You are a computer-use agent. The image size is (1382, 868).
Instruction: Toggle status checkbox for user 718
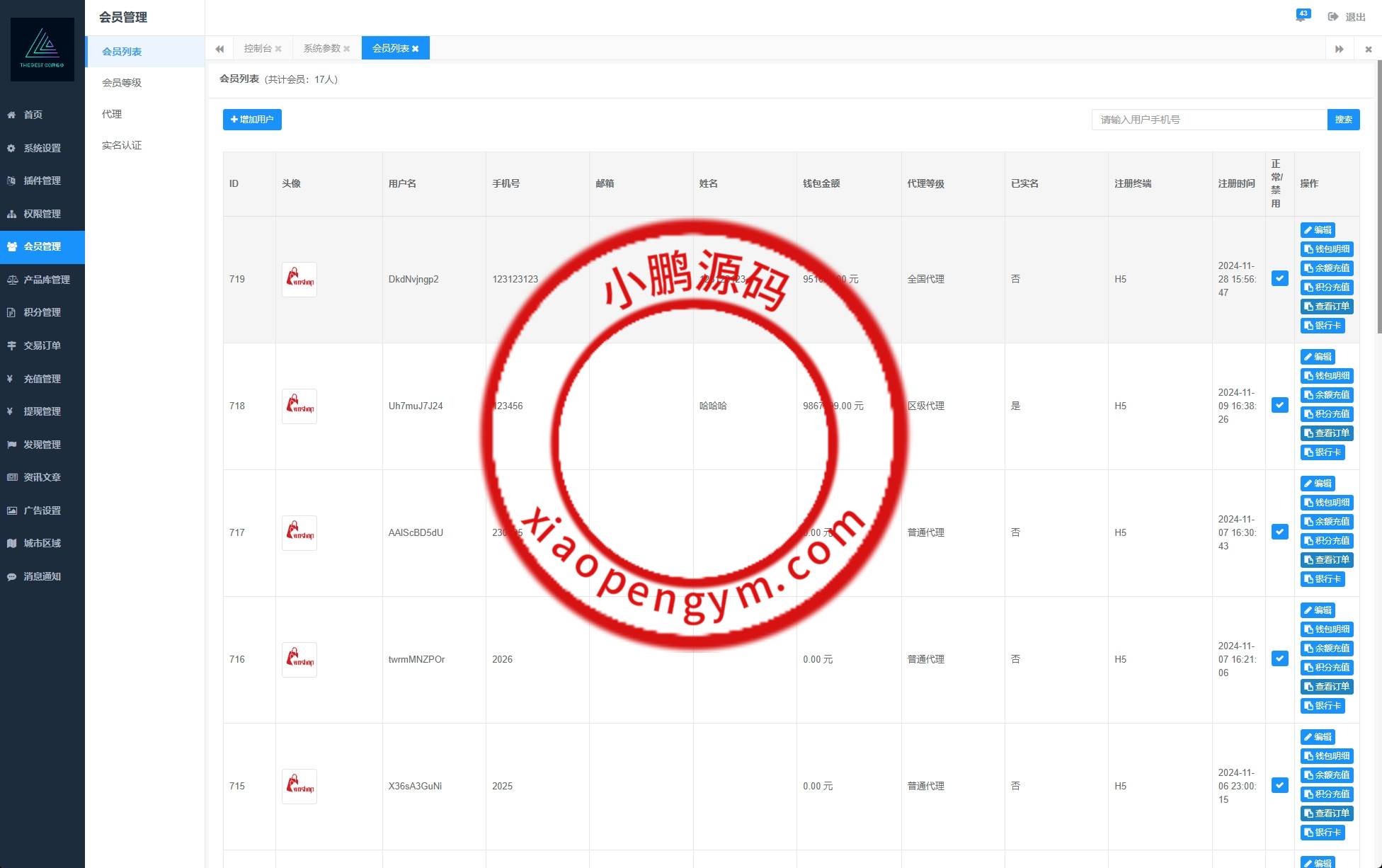tap(1279, 406)
